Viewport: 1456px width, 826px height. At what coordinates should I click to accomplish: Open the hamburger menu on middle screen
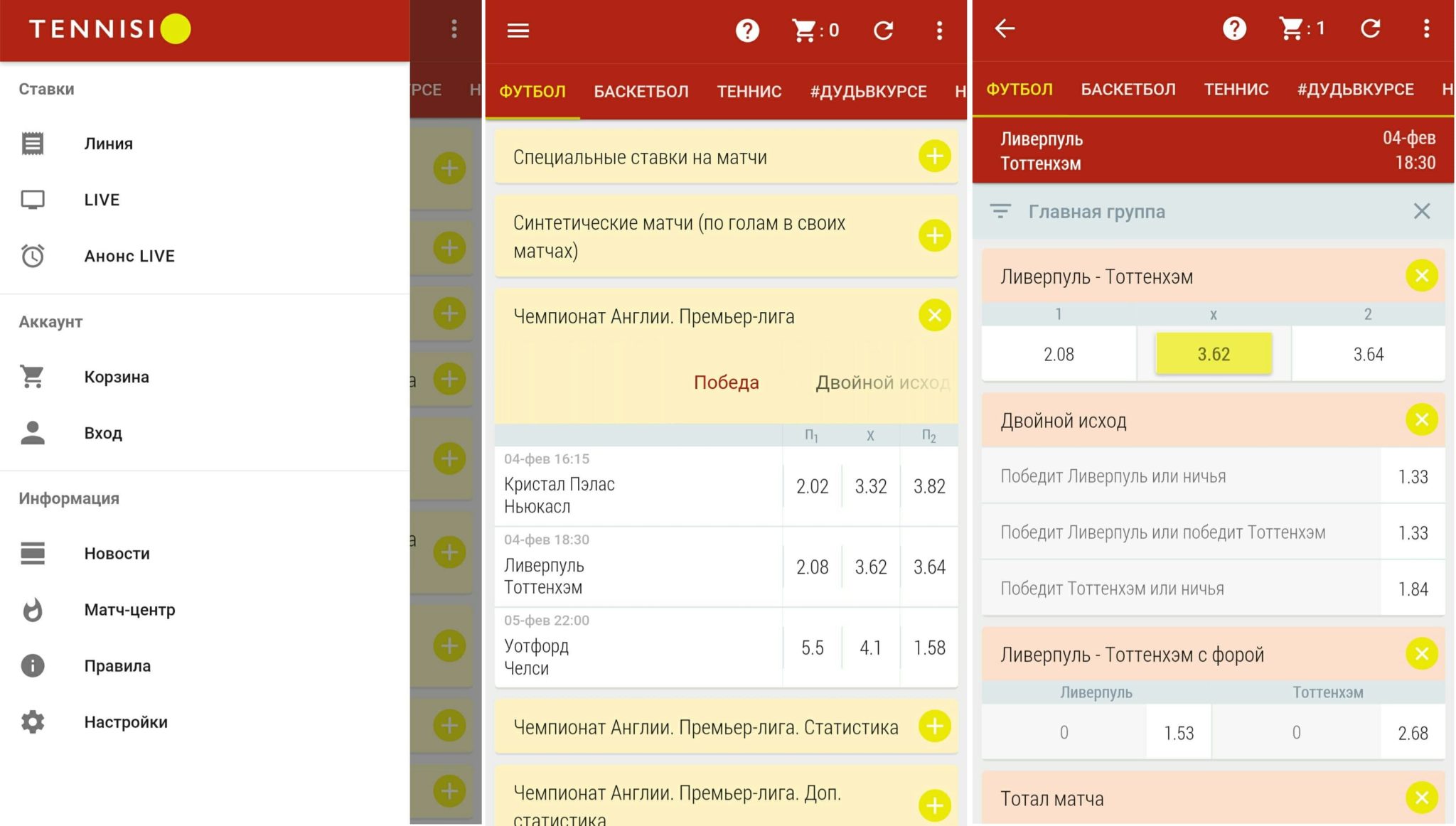518,31
